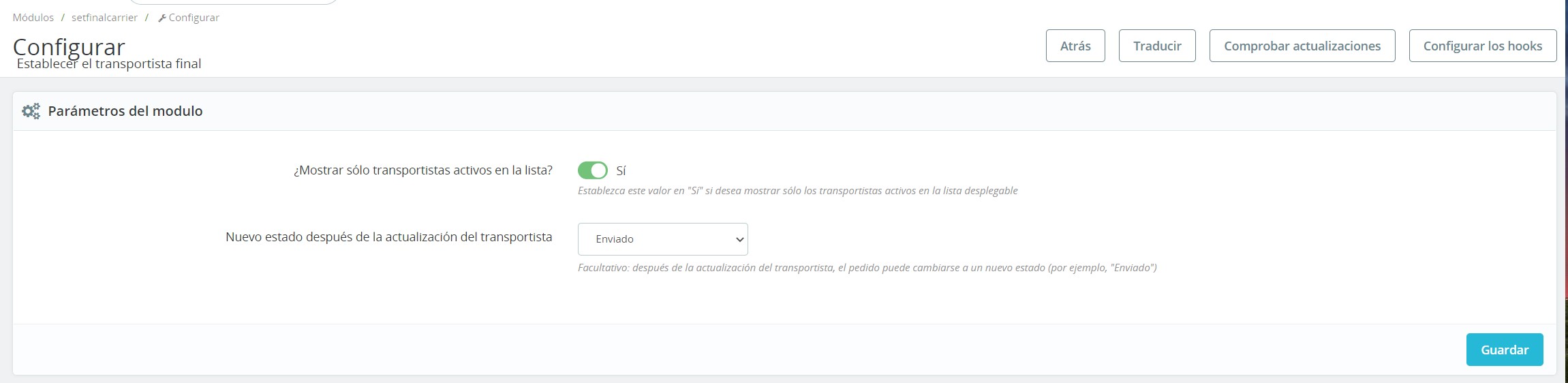Image resolution: width=1568 pixels, height=383 pixels.
Task: Click the large Configurar page title
Action: point(69,46)
